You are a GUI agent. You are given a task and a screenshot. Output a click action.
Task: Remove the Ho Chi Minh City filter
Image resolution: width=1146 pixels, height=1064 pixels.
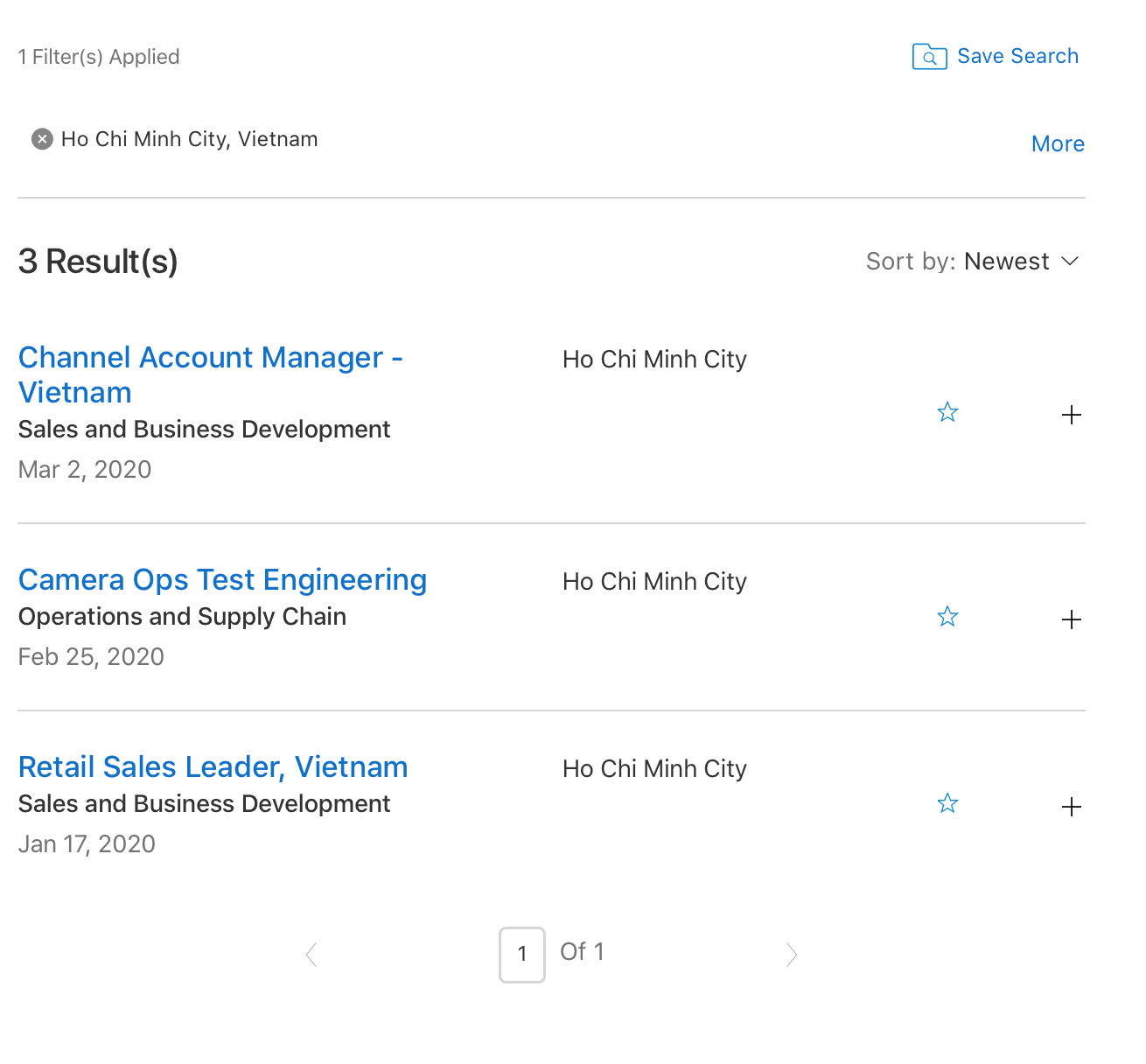[42, 139]
